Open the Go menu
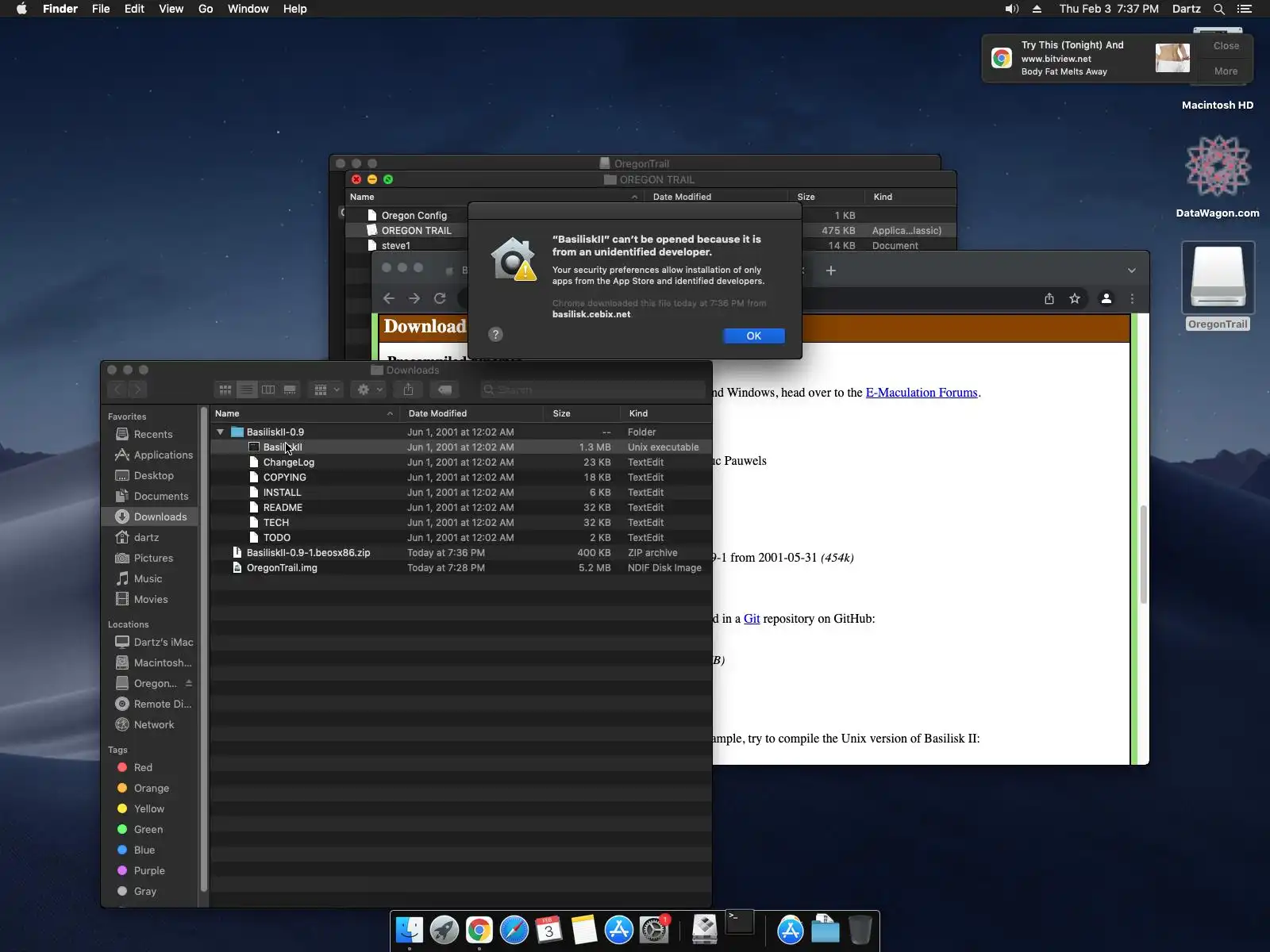 click(206, 9)
